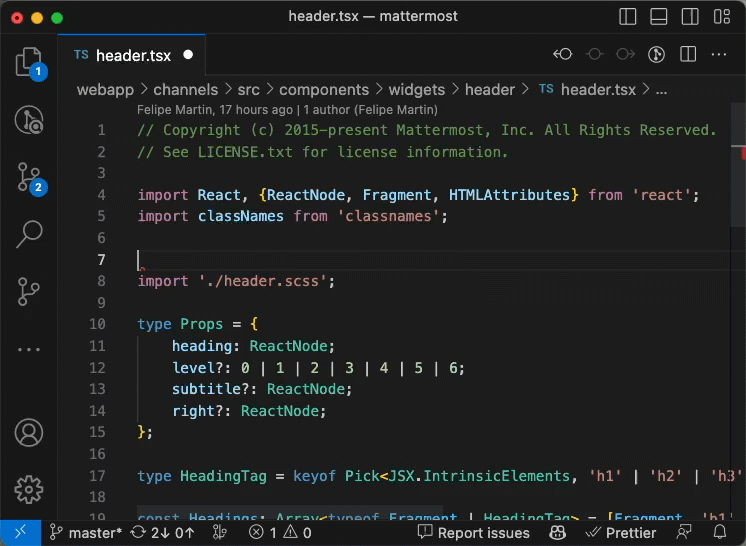
Task: Click 'classnames' string on line 5
Action: (x=388, y=216)
